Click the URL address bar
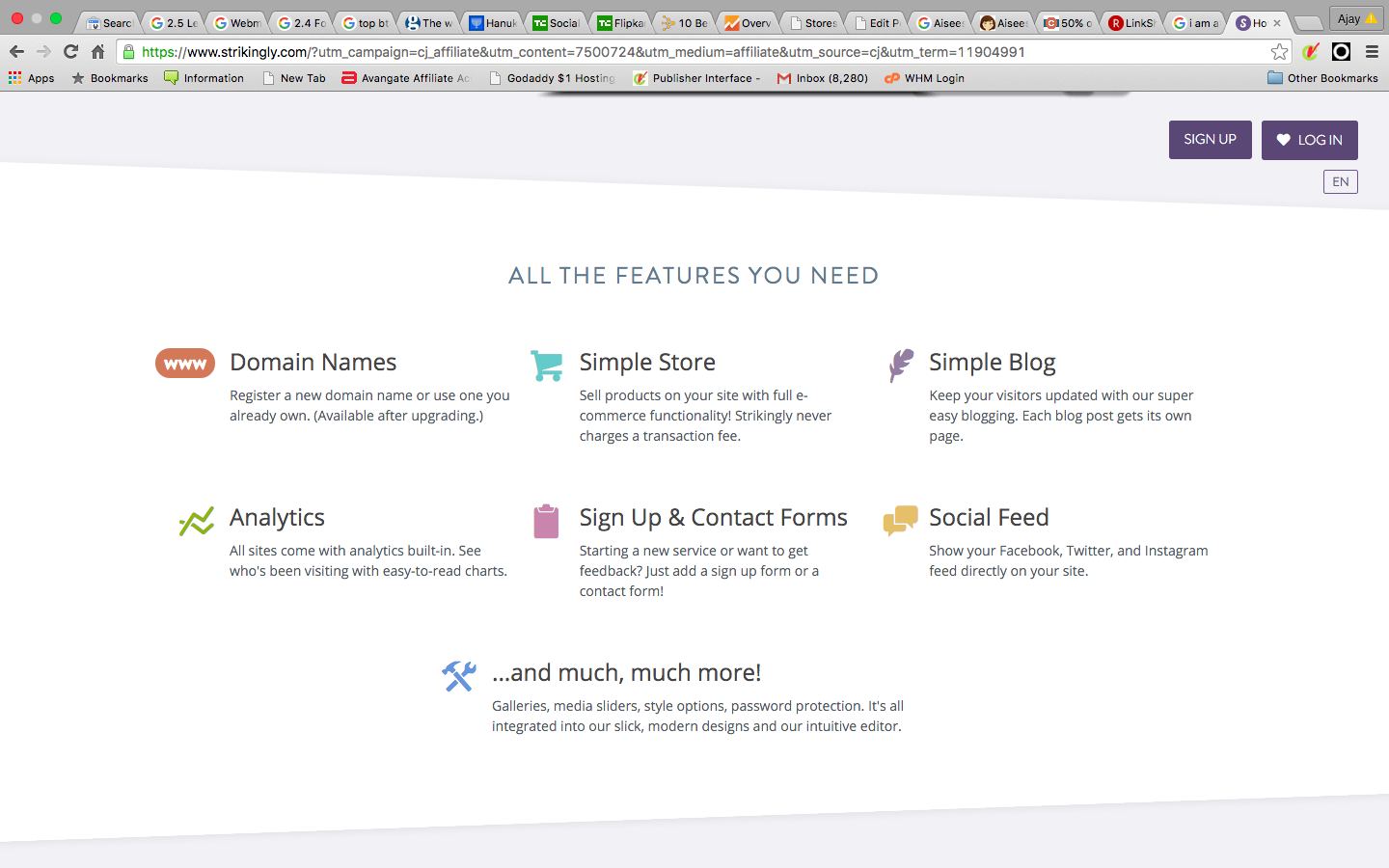The width and height of the screenshot is (1389, 868). [x=675, y=52]
